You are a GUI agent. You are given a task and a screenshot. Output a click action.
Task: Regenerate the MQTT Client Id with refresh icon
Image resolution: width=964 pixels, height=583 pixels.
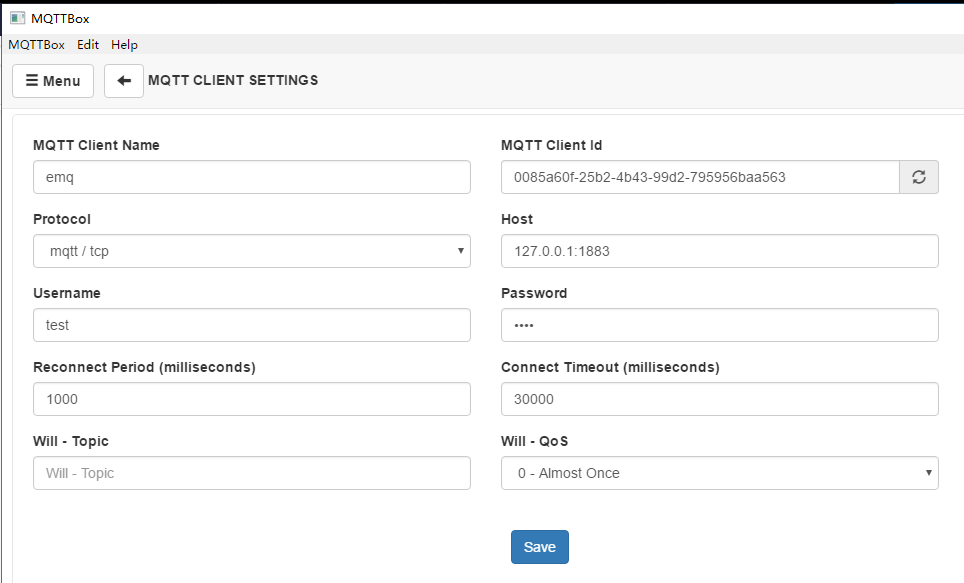point(918,176)
